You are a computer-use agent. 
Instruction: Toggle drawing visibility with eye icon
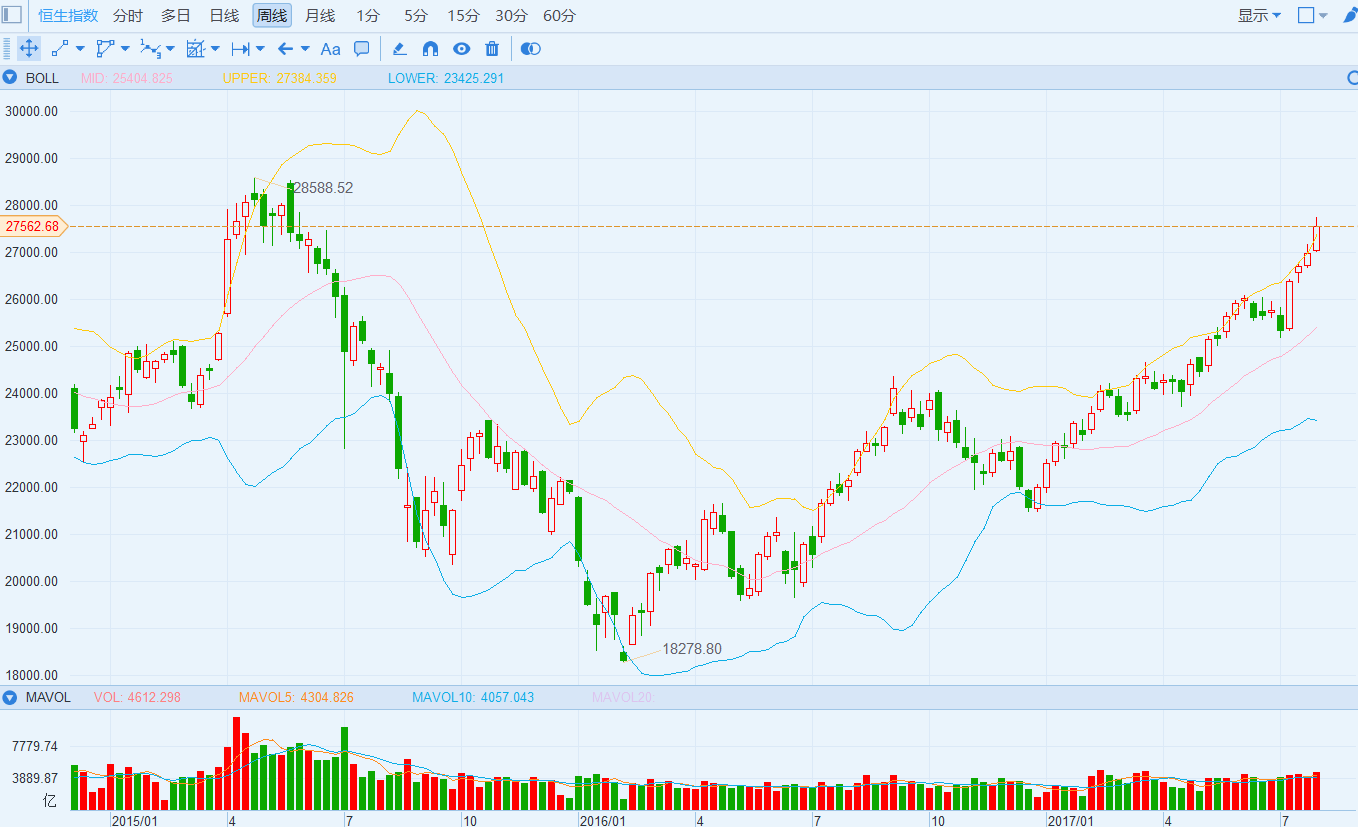click(461, 48)
